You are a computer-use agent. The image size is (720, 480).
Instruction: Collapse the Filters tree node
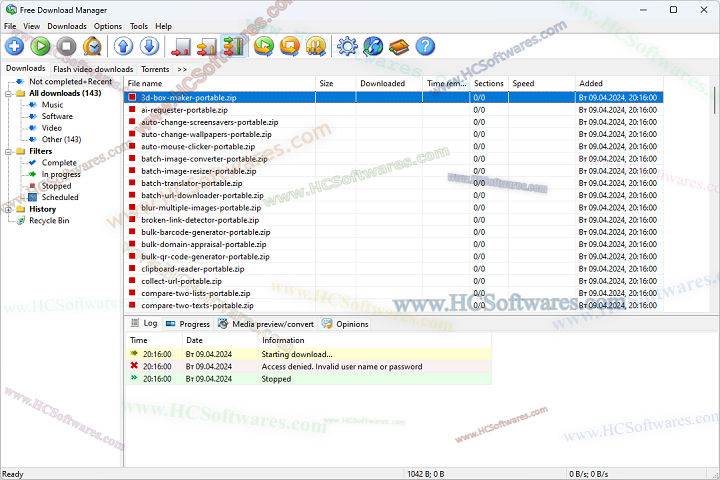click(x=8, y=152)
